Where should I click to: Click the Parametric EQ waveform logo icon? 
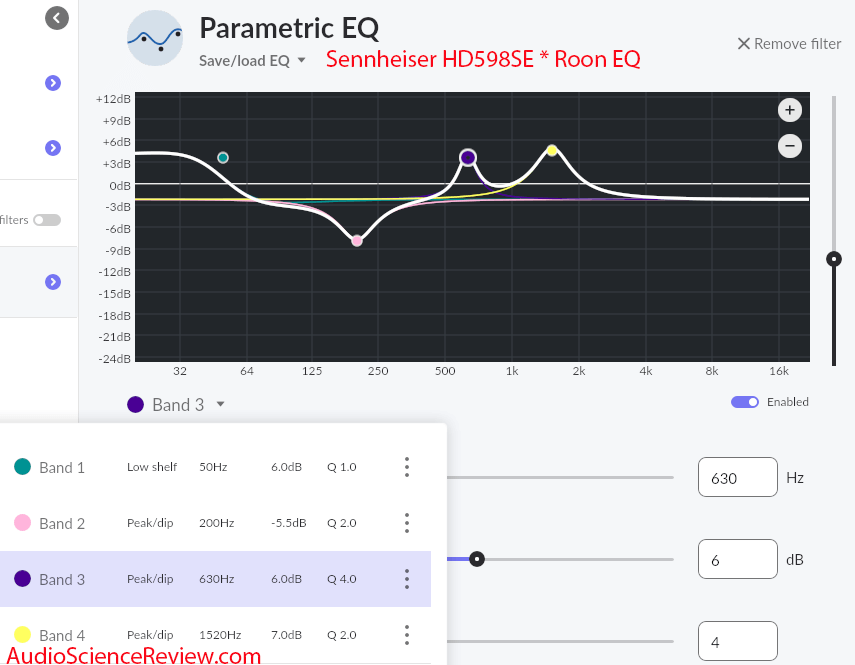click(x=155, y=38)
